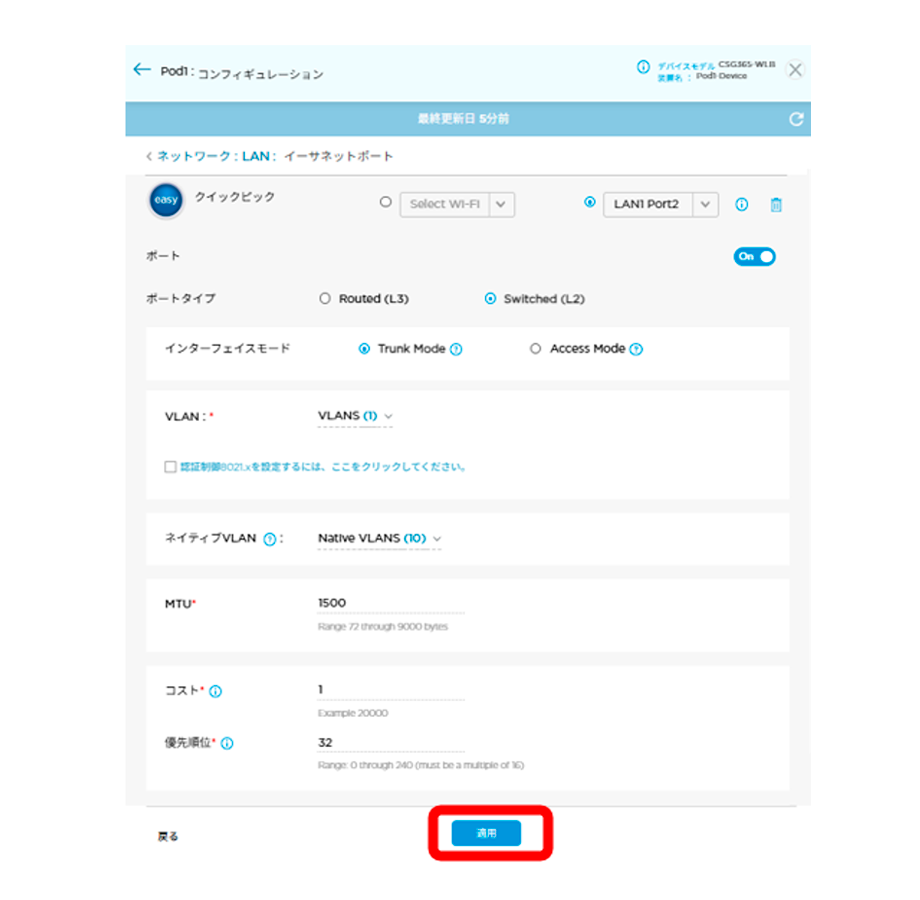This screenshot has height=900, width=920.
Task: Click the refresh icon in the update bar
Action: pyautogui.click(x=796, y=119)
